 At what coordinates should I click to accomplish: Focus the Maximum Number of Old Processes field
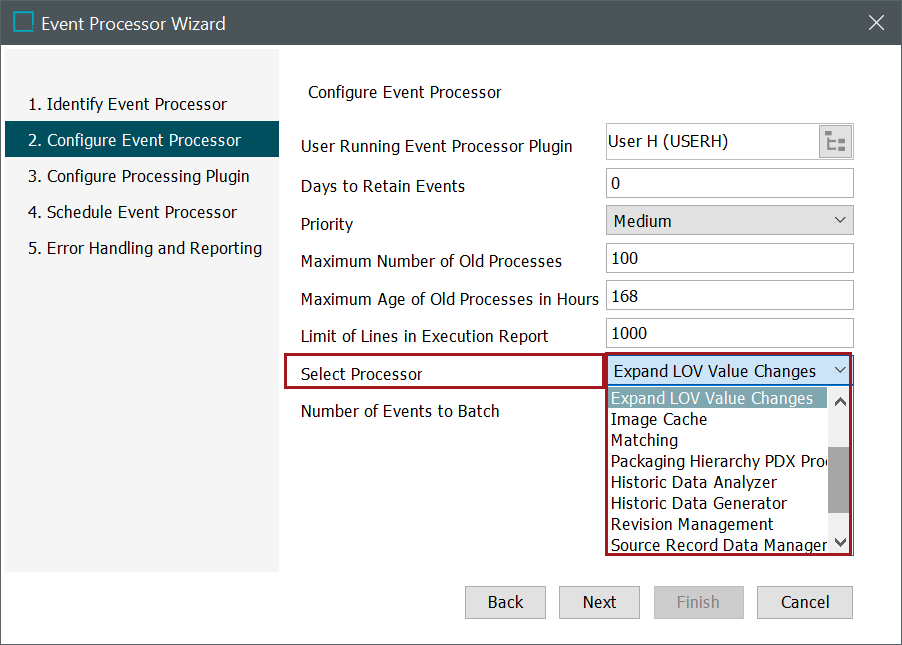click(729, 259)
